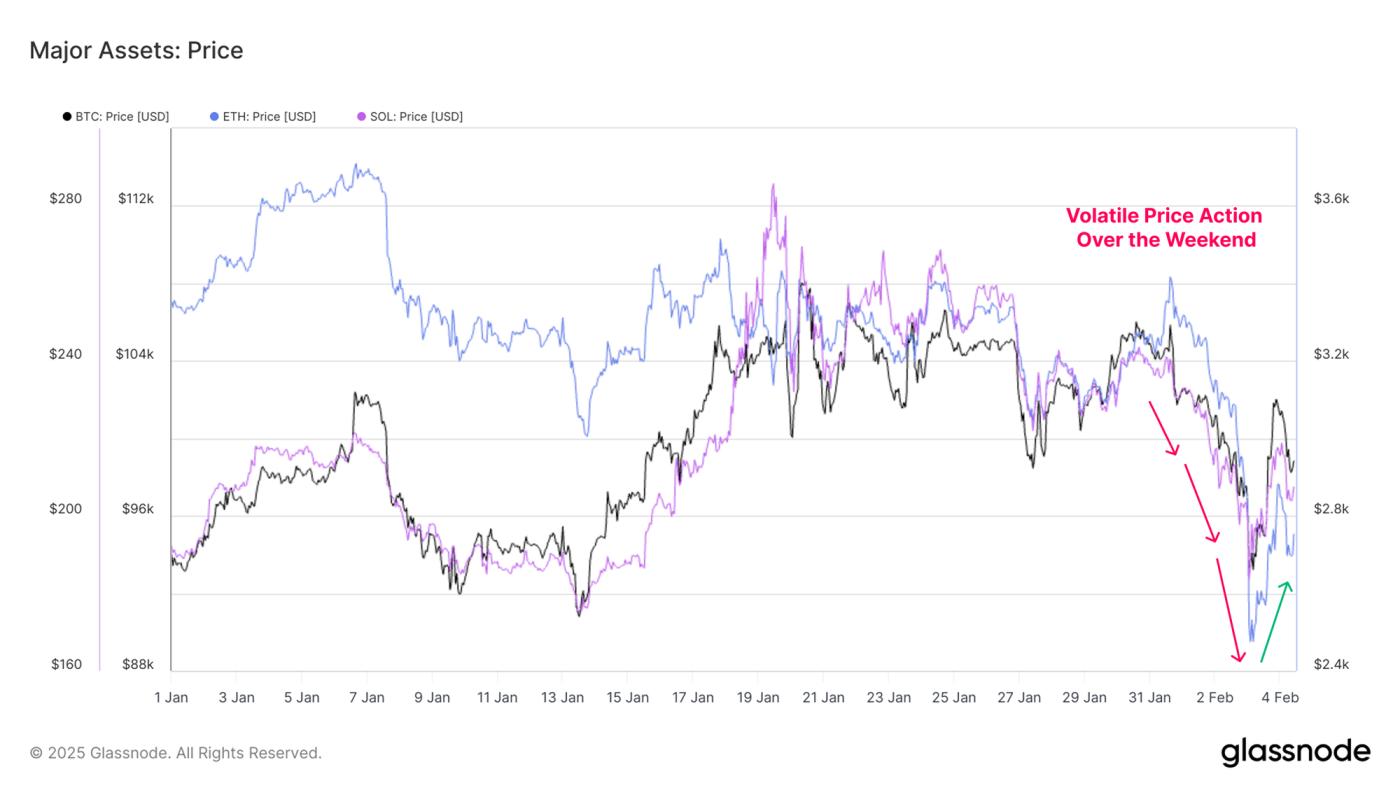Select the 13 Jan date label
The width and height of the screenshot is (1400, 788).
(562, 698)
